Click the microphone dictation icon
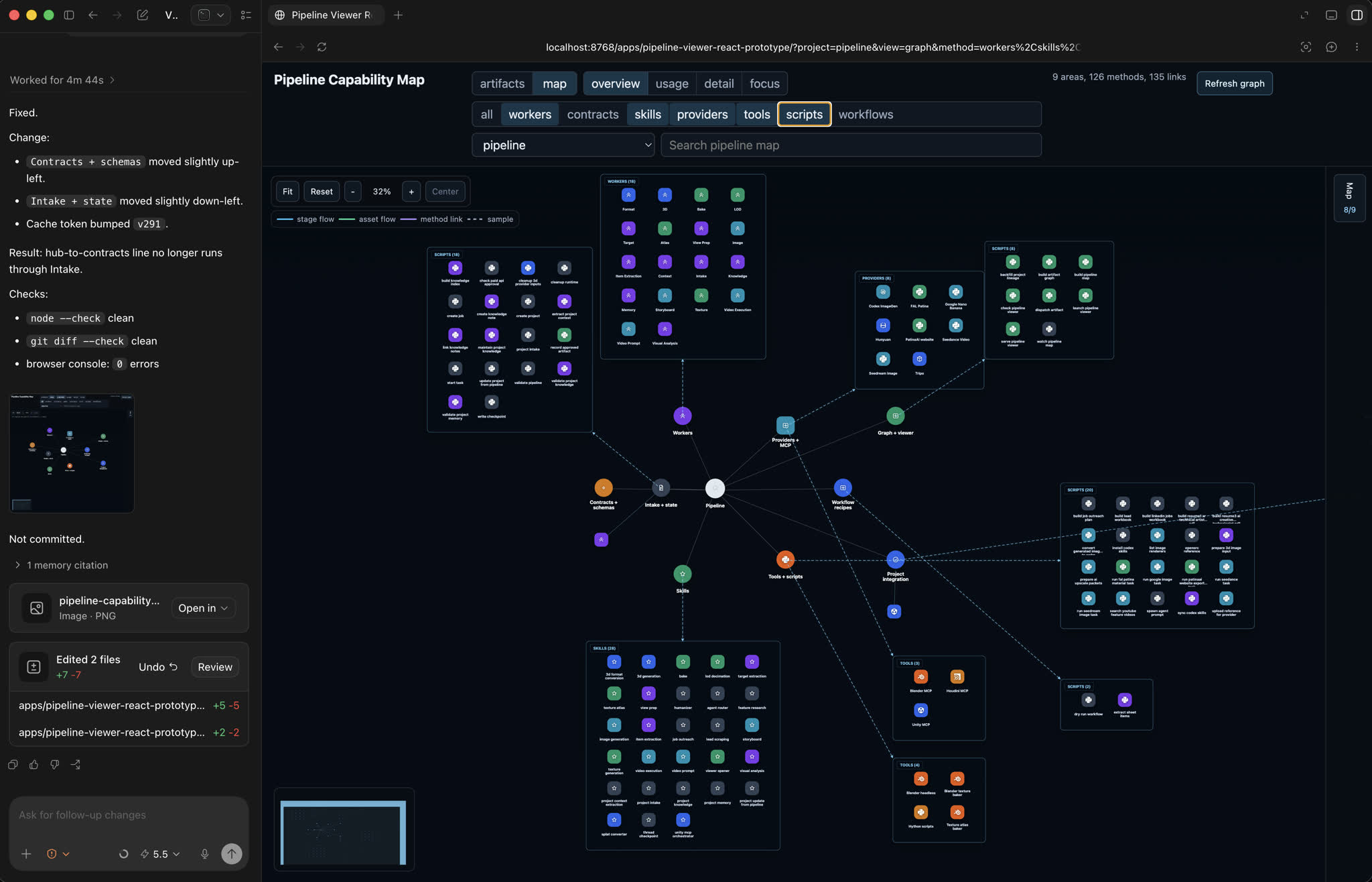This screenshot has height=882, width=1372. point(204,854)
